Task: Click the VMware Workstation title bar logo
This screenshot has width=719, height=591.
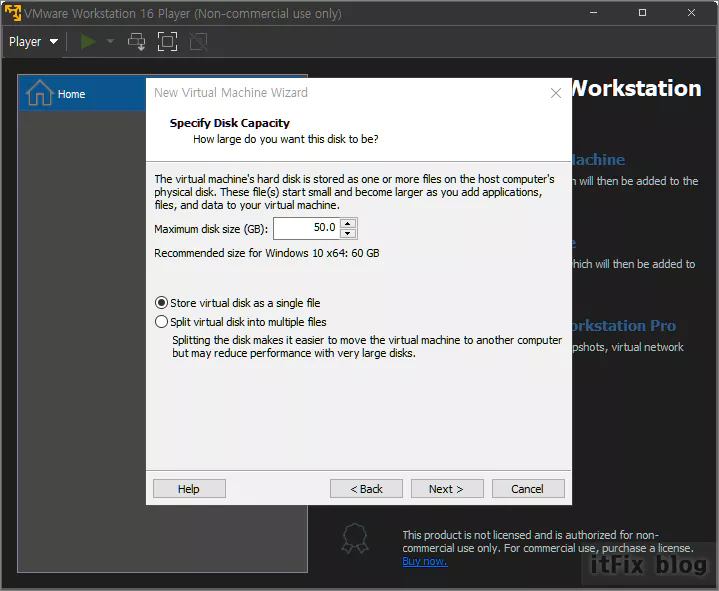Action: click(x=13, y=12)
